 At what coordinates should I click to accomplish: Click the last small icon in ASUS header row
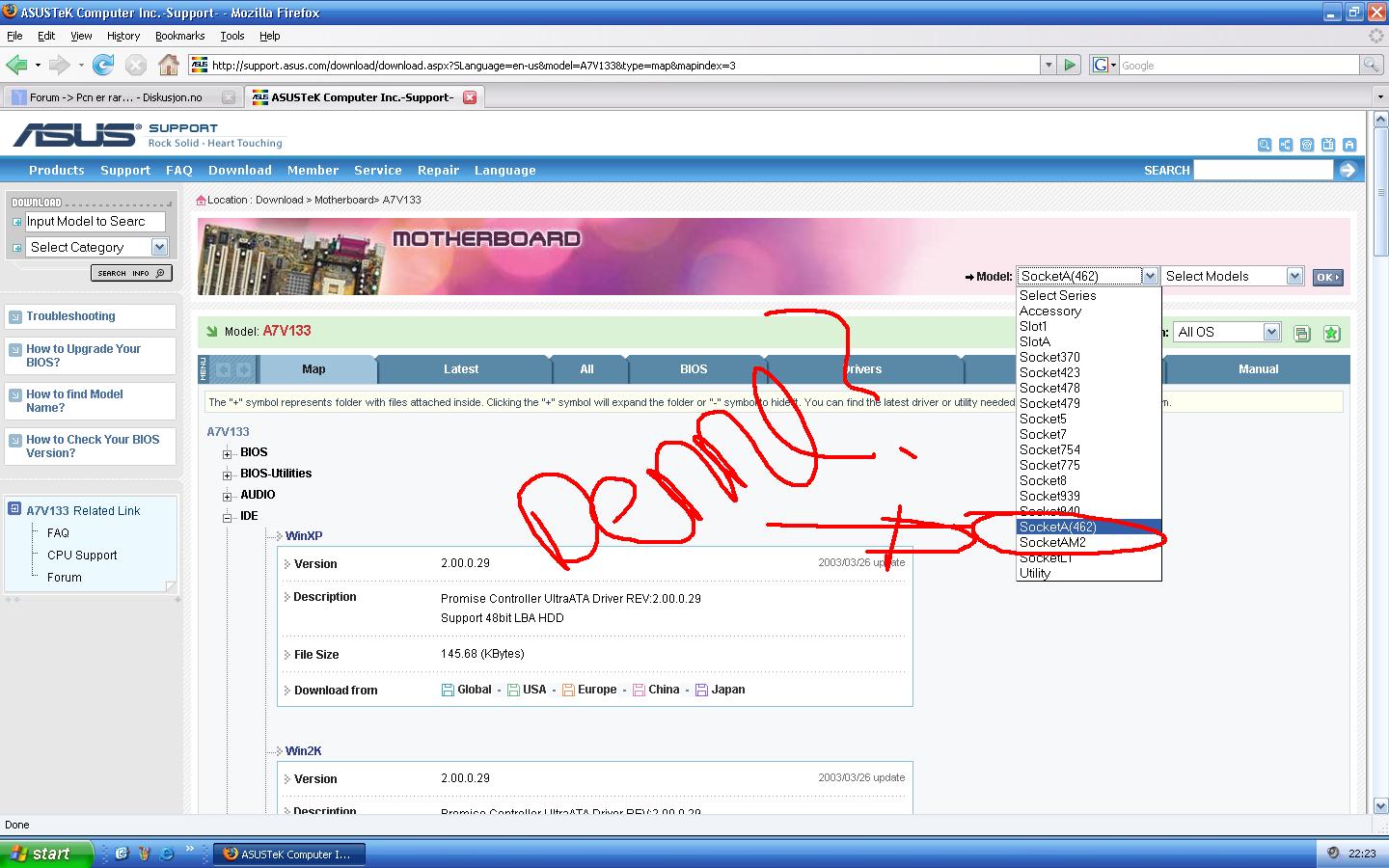(1349, 145)
